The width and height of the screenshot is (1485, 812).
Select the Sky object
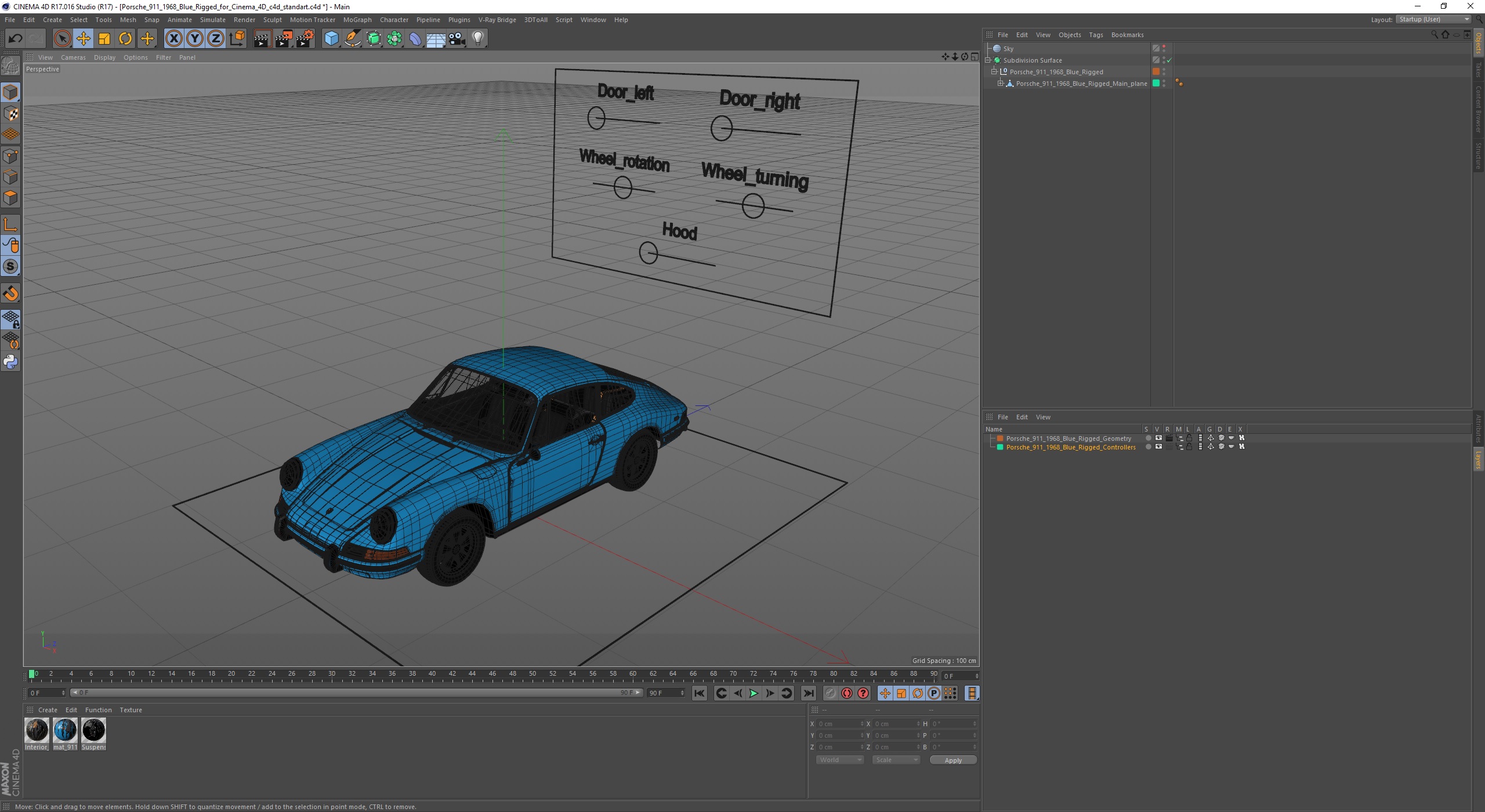(1008, 49)
